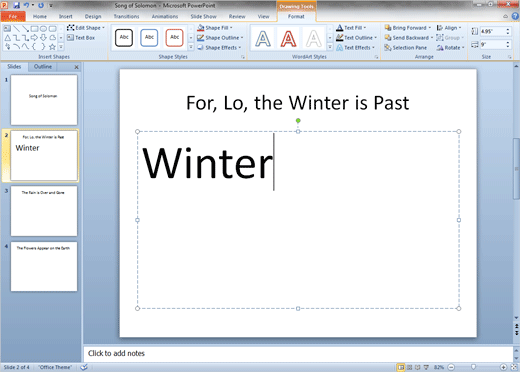
Task: Switch to the Transitions ribbon tab
Action: pos(126,16)
